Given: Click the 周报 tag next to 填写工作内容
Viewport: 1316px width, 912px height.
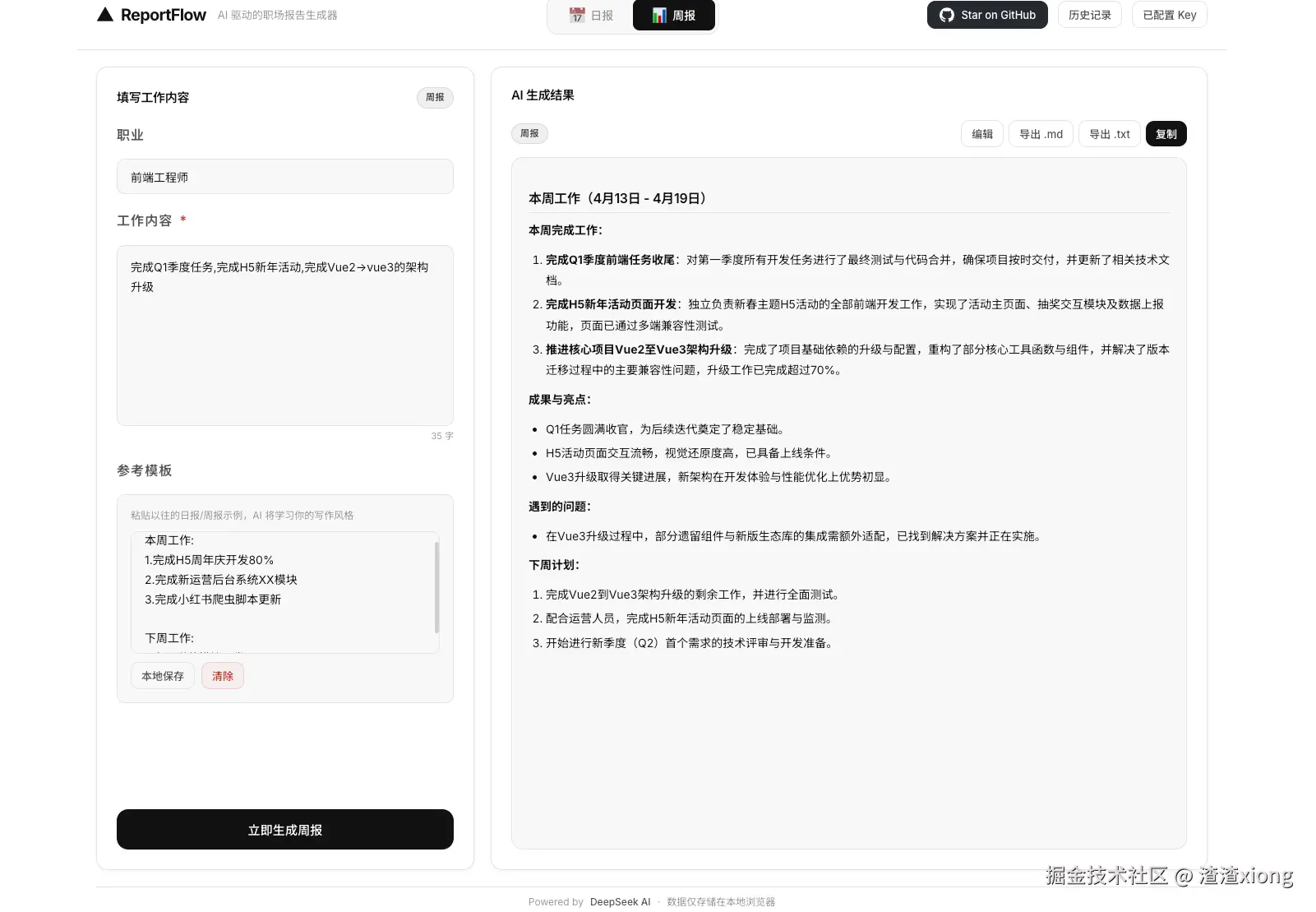Looking at the screenshot, I should 435,97.
